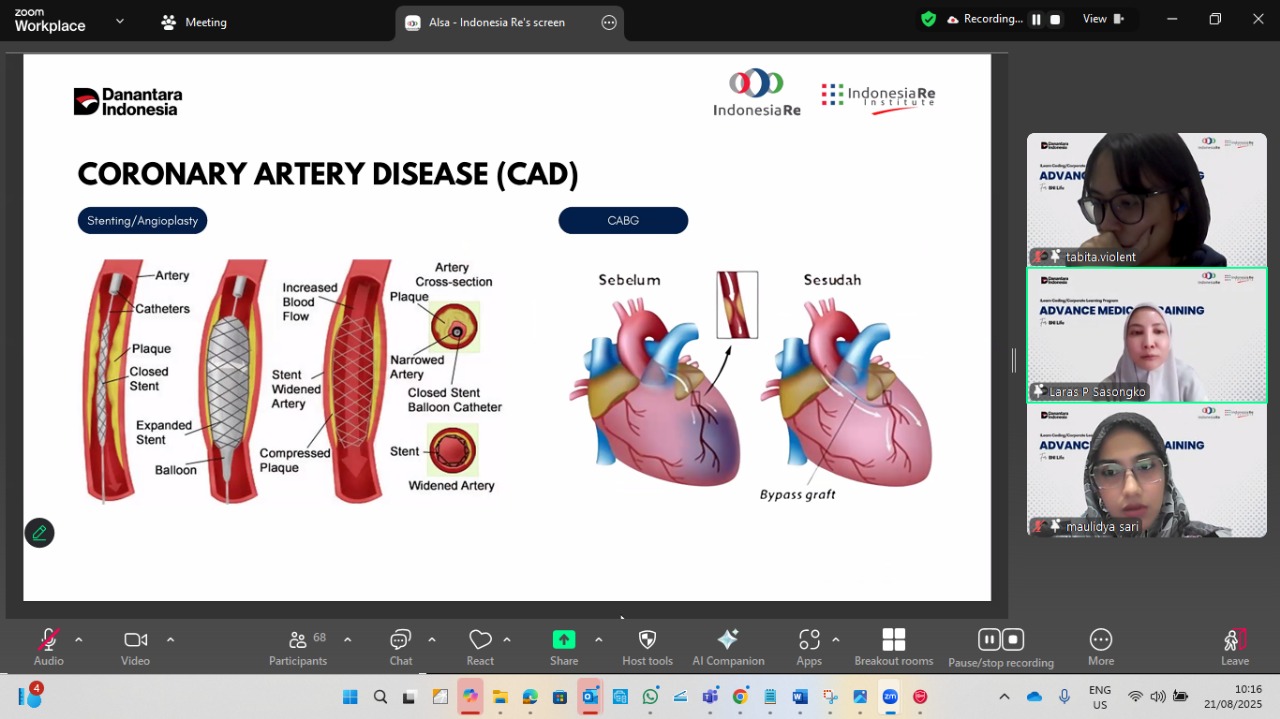Open the Chat panel

coord(400,647)
